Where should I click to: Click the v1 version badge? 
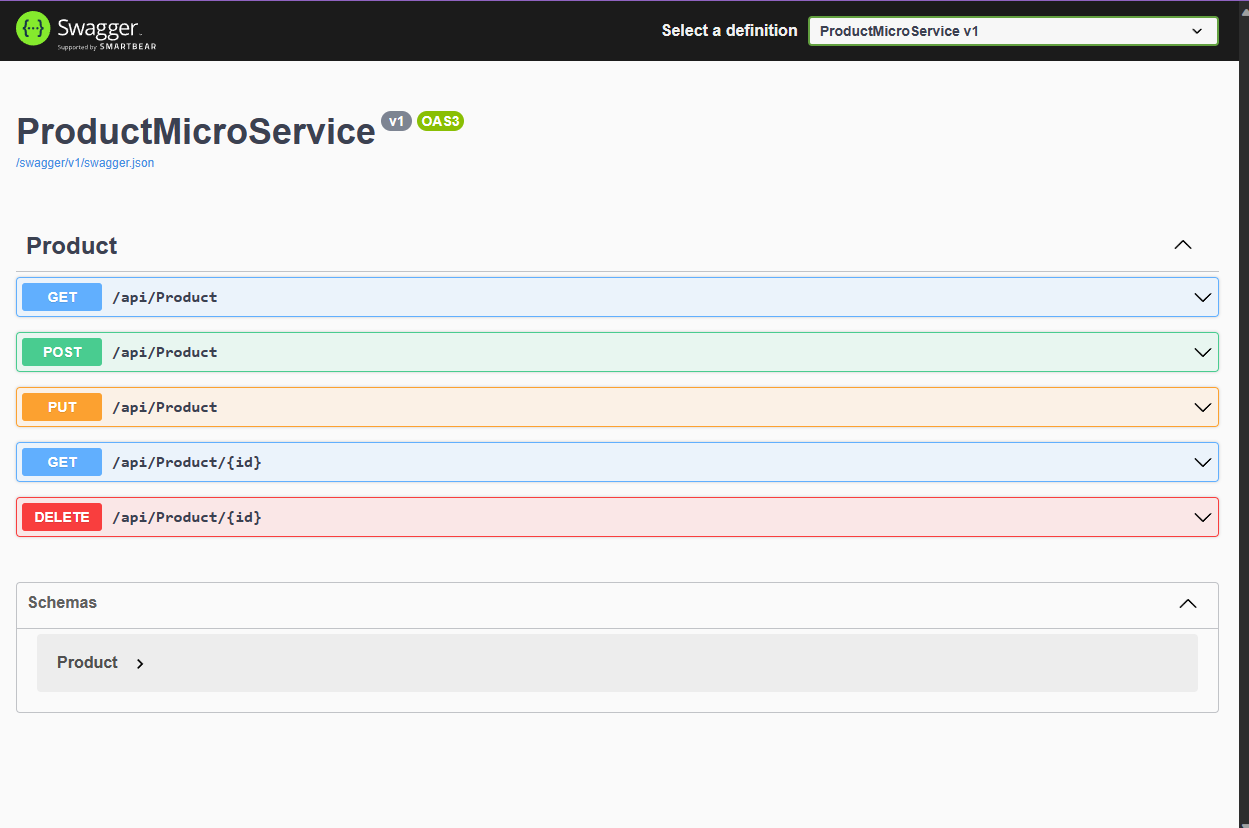click(x=396, y=120)
